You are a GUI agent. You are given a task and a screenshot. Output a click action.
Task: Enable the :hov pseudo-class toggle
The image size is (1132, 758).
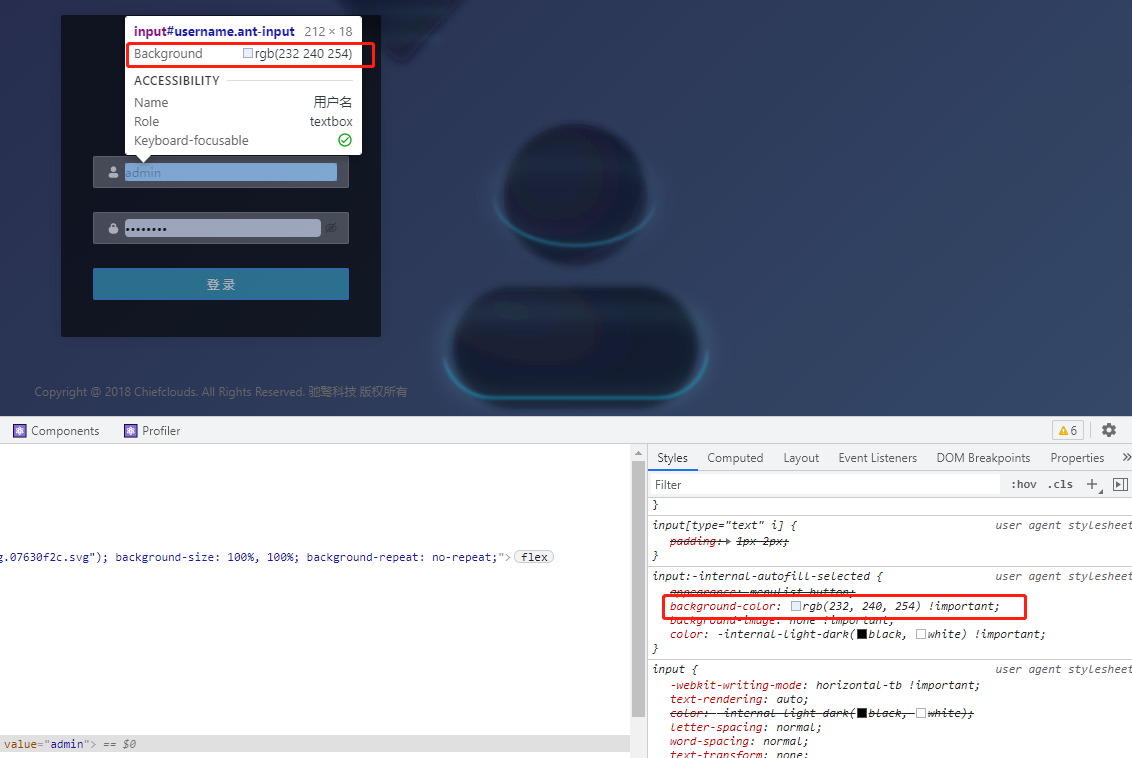pyautogui.click(x=1023, y=484)
